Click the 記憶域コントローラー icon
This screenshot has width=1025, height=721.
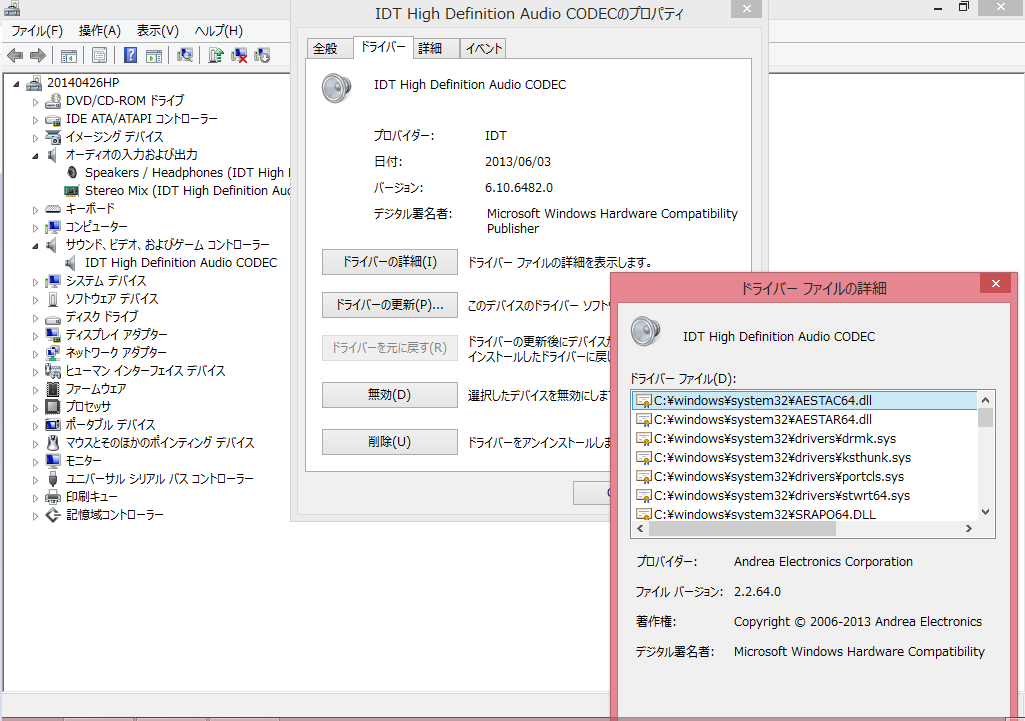click(x=53, y=515)
